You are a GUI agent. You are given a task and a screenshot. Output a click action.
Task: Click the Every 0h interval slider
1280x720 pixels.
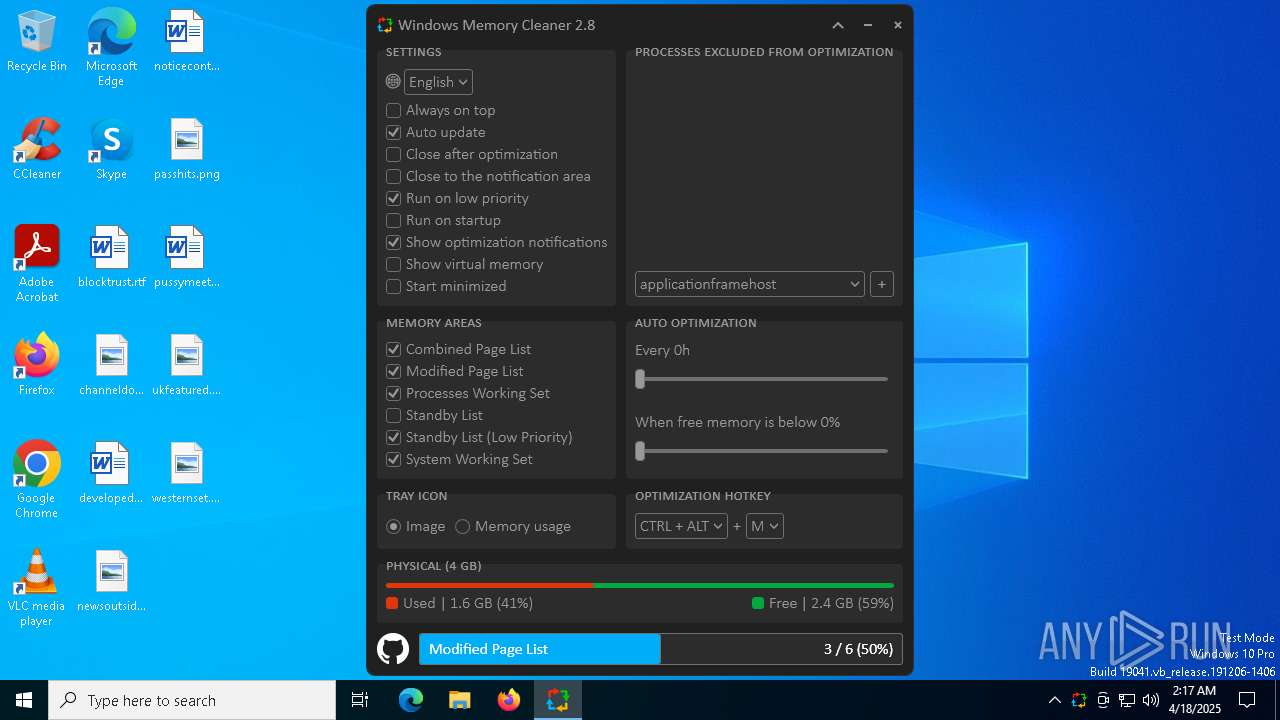(761, 379)
